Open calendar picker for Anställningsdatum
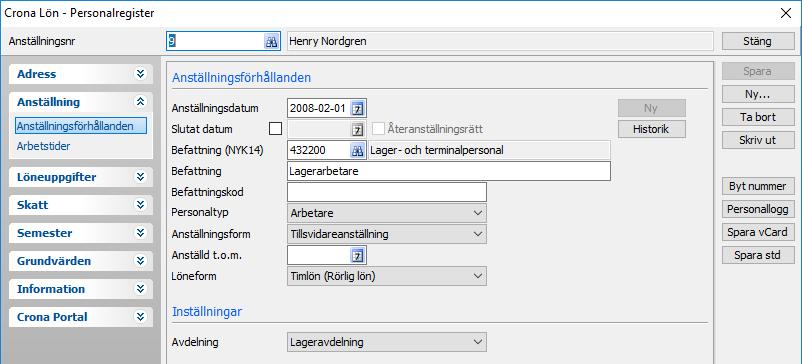Image resolution: width=802 pixels, height=364 pixels. [x=358, y=108]
